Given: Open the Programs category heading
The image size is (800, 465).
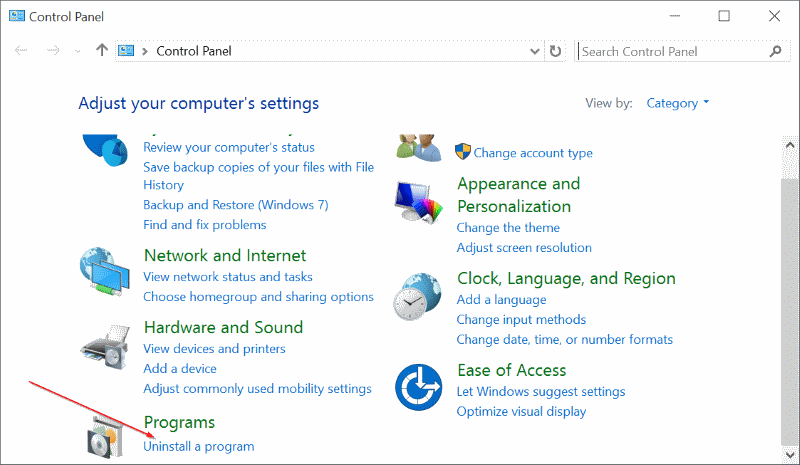Looking at the screenshot, I should [179, 423].
